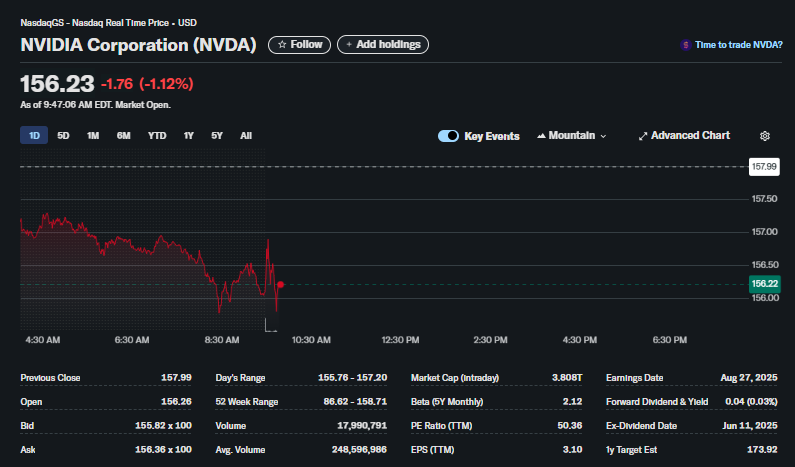Click EPS (TTM) value 3.10

572,450
